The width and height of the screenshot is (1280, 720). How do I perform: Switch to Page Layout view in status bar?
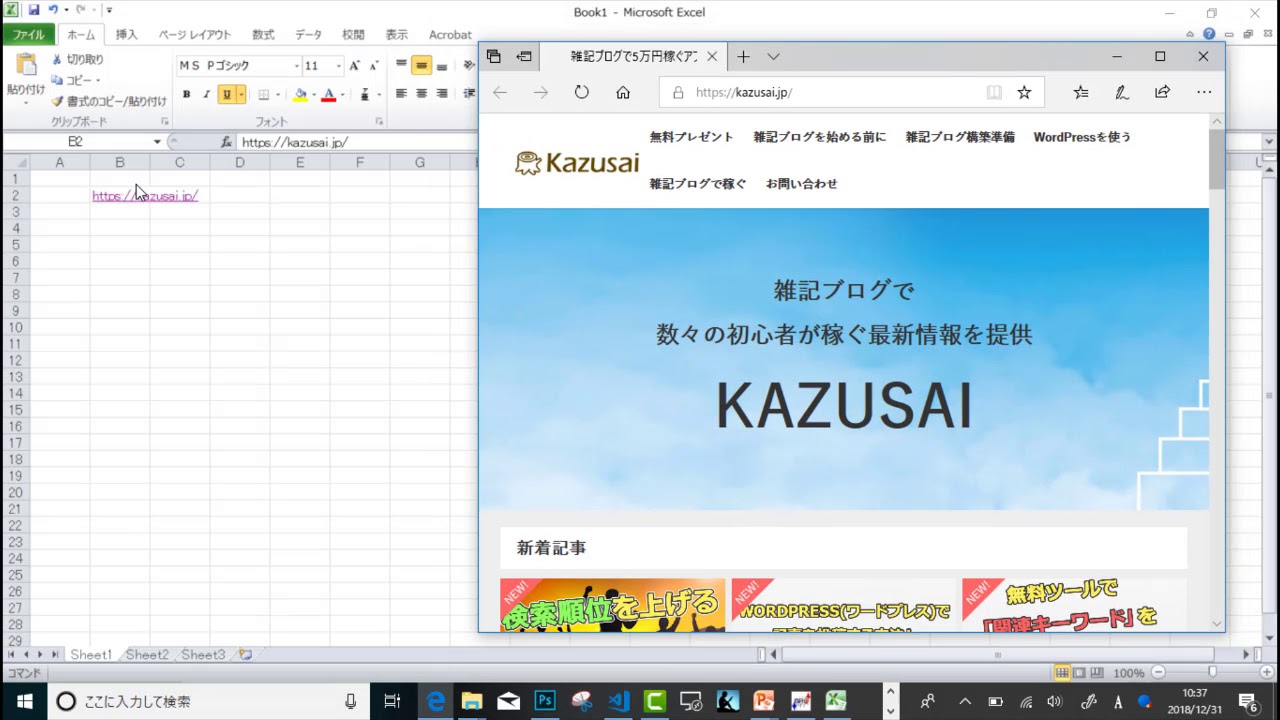(x=1079, y=673)
